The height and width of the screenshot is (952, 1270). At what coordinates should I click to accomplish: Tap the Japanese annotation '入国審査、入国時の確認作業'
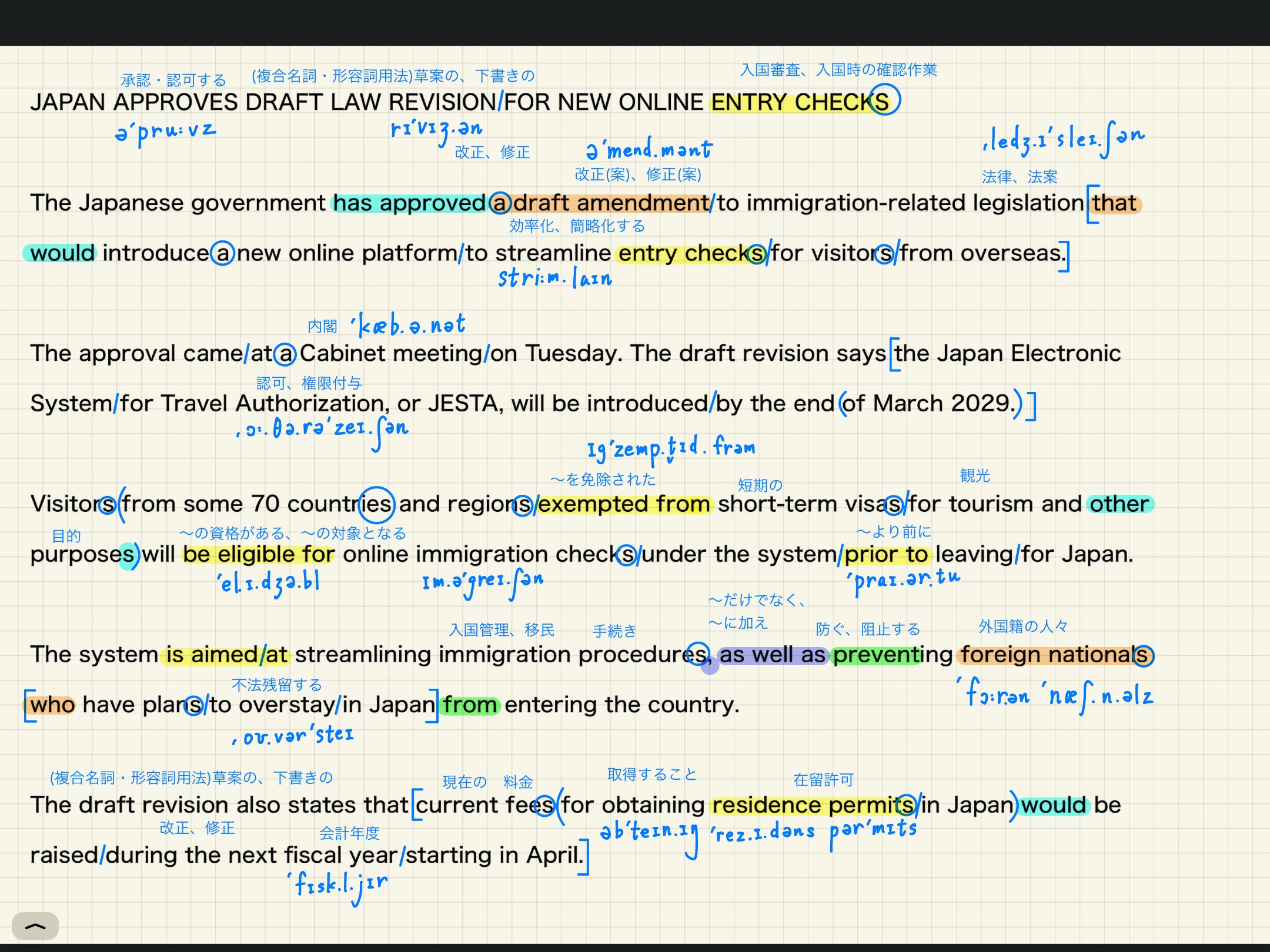838,70
